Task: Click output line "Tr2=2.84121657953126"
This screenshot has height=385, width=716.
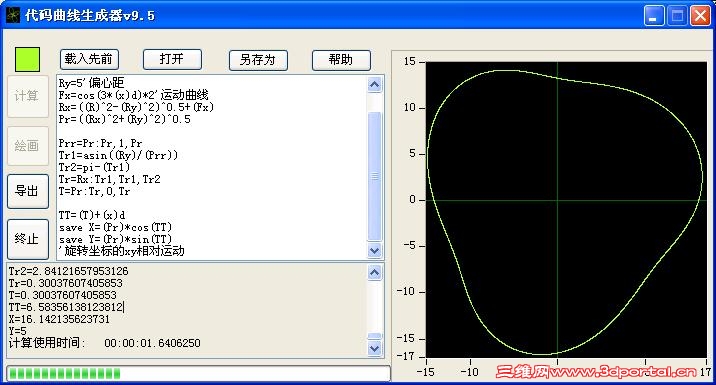Action: pyautogui.click(x=68, y=271)
